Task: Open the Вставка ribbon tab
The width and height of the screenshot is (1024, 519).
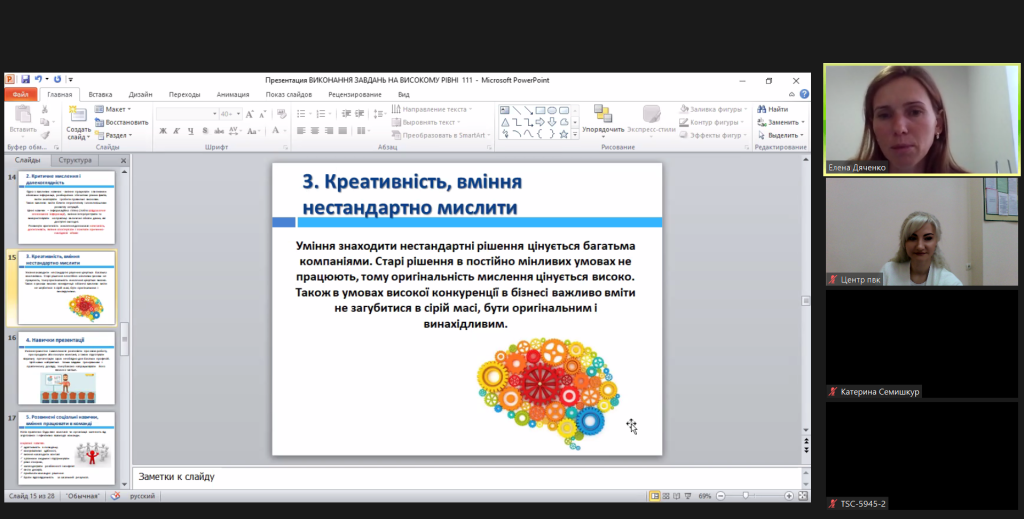Action: click(x=100, y=94)
